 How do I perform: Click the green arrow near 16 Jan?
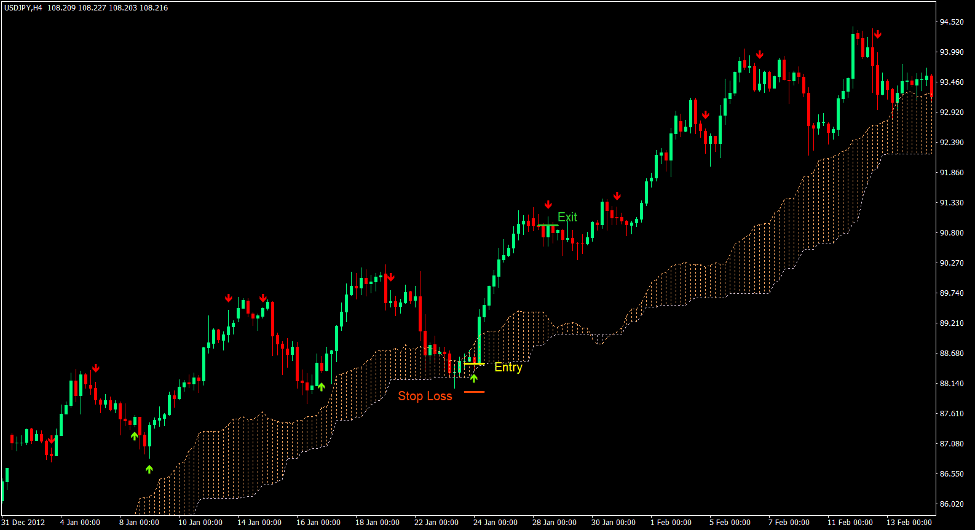coord(321,386)
